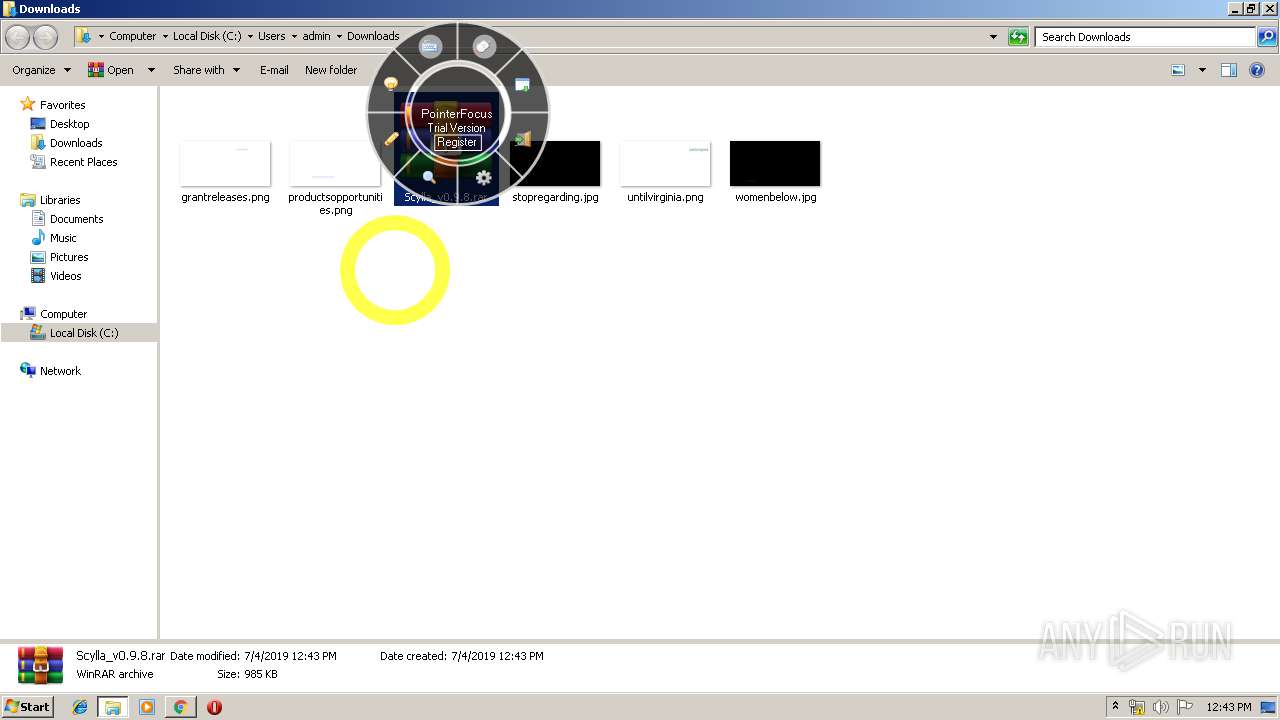Image resolution: width=1280 pixels, height=720 pixels.
Task: Expand the Computer breadcrumb arrow
Action: click(x=165, y=37)
